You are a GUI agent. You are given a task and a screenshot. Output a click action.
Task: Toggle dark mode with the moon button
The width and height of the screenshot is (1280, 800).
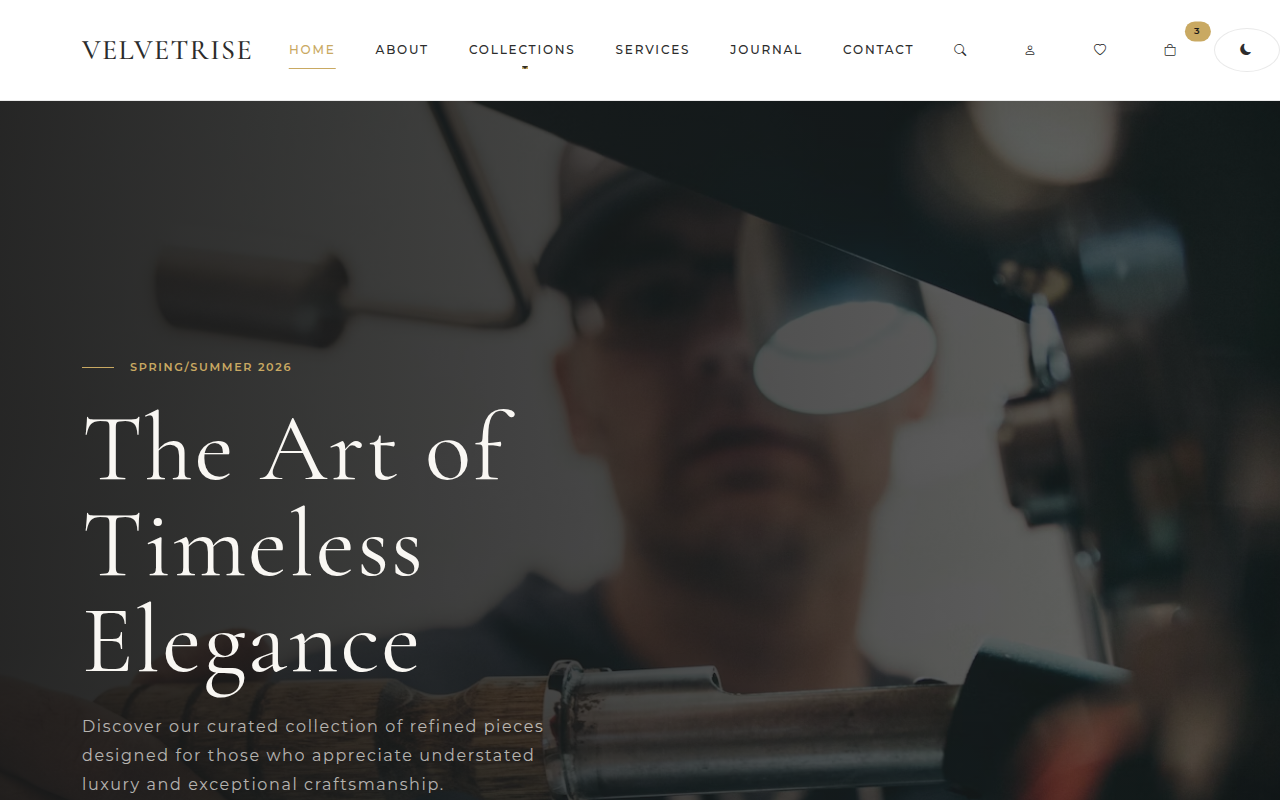point(1246,50)
